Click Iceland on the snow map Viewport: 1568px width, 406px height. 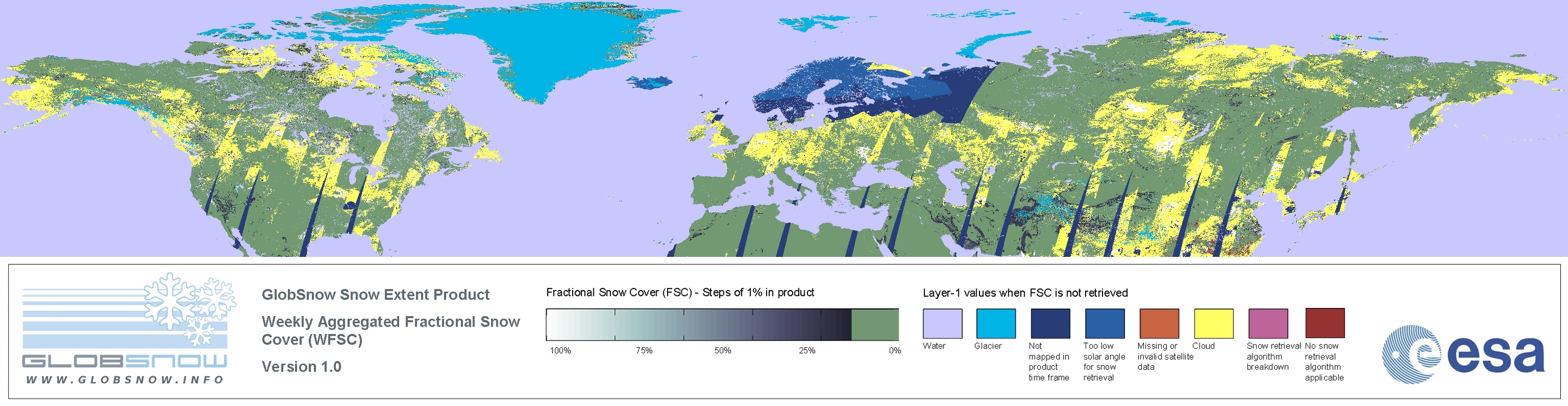coord(650,82)
